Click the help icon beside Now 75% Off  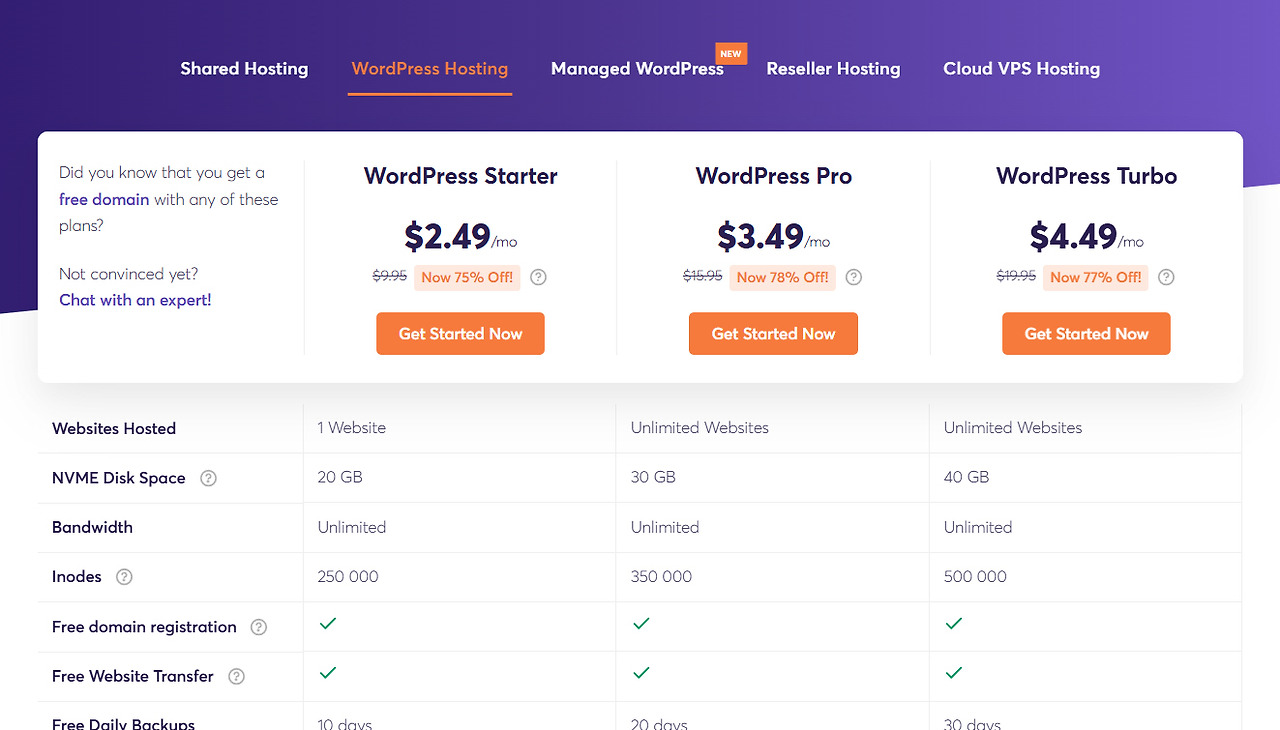click(538, 277)
